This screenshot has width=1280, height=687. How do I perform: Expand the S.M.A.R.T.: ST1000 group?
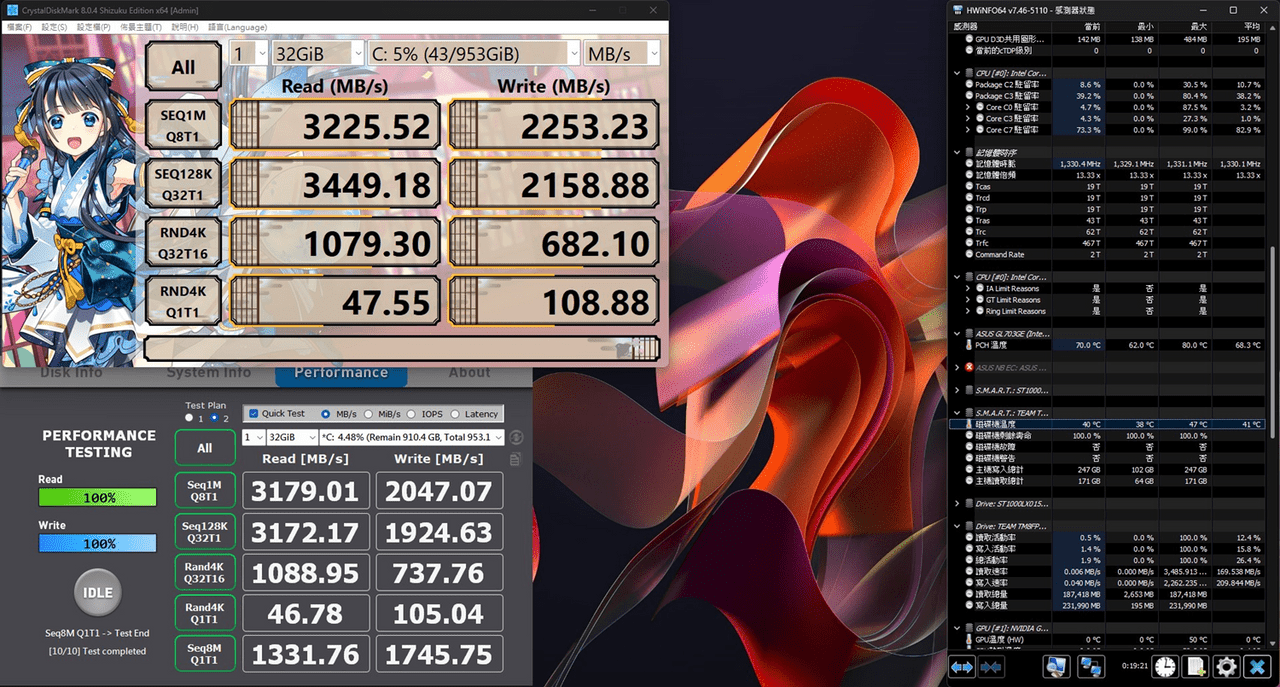pyautogui.click(x=957, y=390)
